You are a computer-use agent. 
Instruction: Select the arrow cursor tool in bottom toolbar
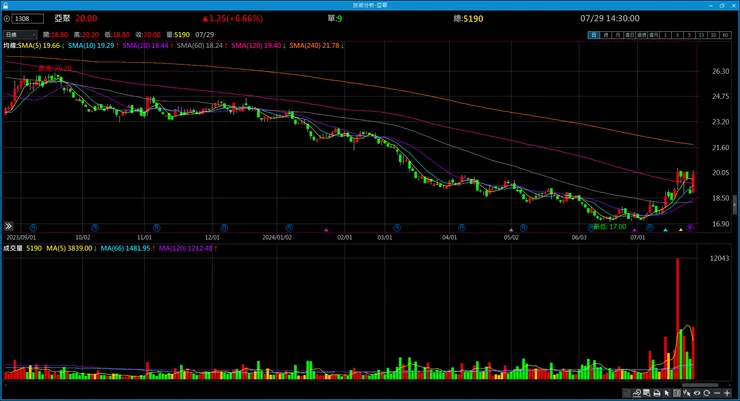tap(667, 393)
